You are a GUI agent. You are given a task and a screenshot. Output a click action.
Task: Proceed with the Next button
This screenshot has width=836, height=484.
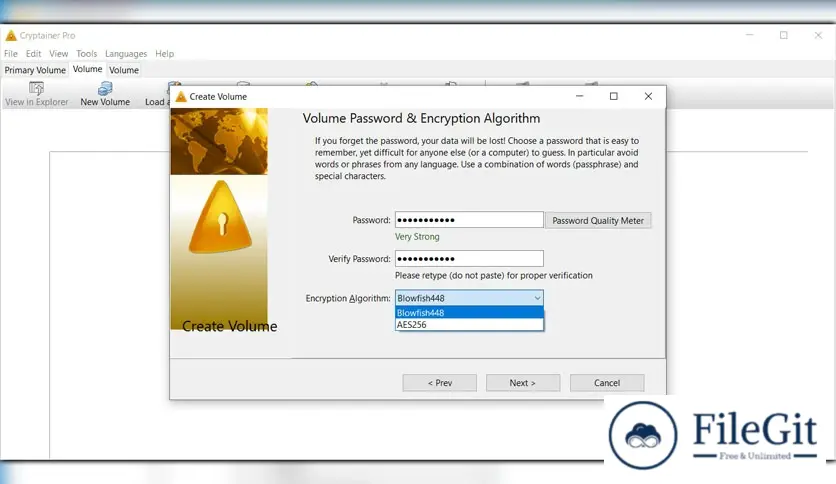(522, 383)
